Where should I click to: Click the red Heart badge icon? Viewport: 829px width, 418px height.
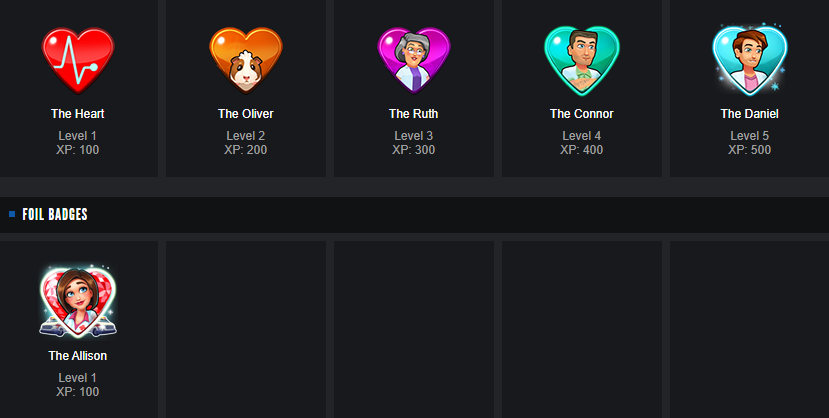[x=78, y=60]
